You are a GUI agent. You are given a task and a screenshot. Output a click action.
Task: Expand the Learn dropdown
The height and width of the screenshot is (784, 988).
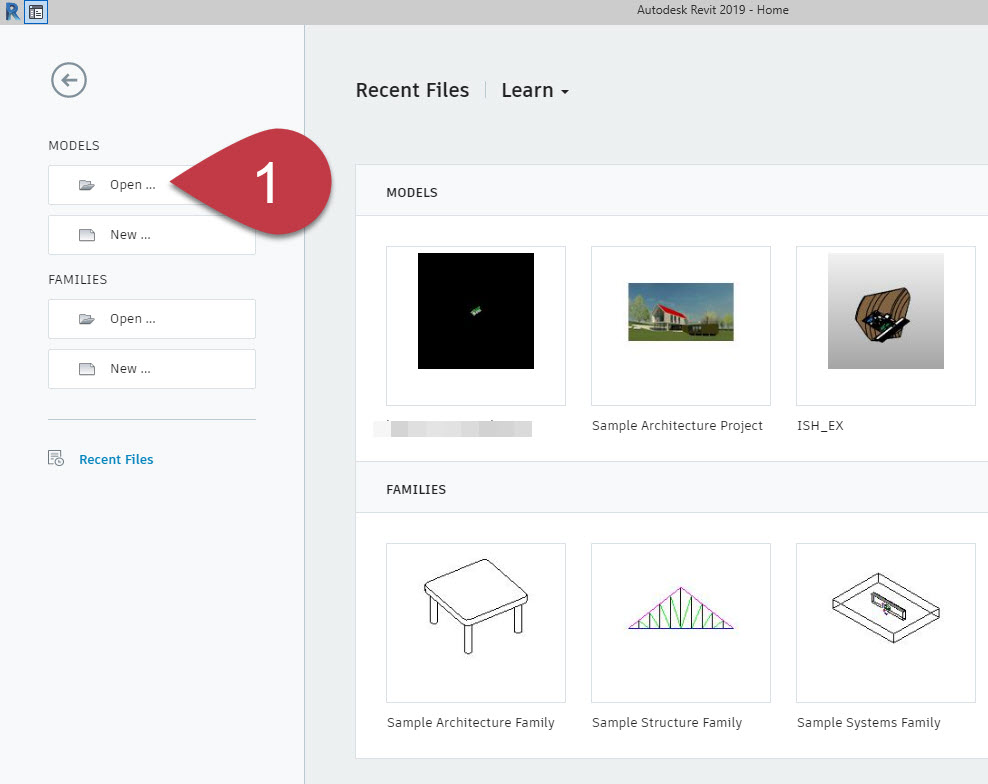point(535,90)
